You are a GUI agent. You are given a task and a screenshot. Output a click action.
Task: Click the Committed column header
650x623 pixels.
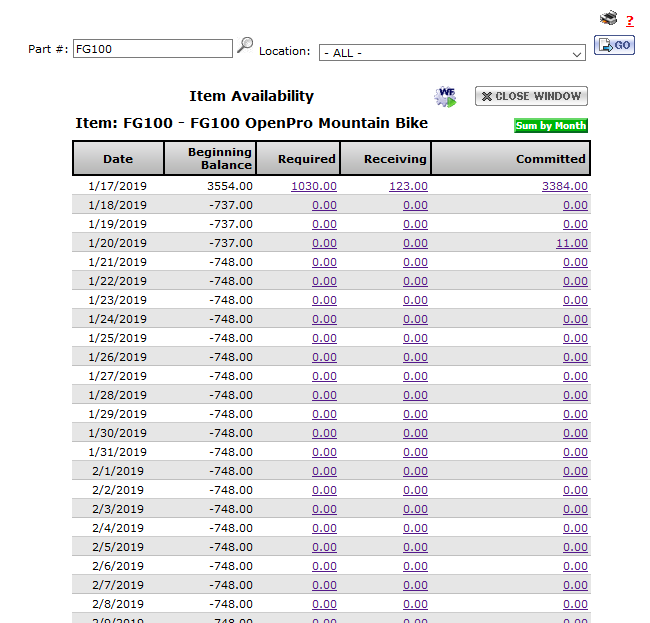pyautogui.click(x=550, y=159)
